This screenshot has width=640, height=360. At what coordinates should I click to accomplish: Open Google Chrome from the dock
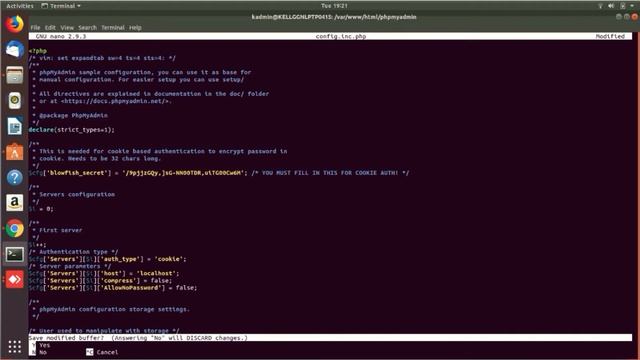pyautogui.click(x=15, y=229)
